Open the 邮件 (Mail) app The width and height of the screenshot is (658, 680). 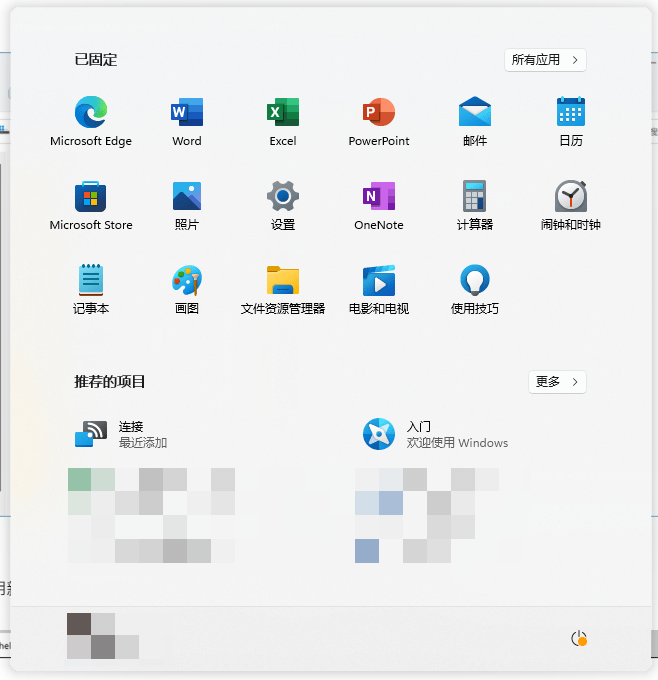475,112
